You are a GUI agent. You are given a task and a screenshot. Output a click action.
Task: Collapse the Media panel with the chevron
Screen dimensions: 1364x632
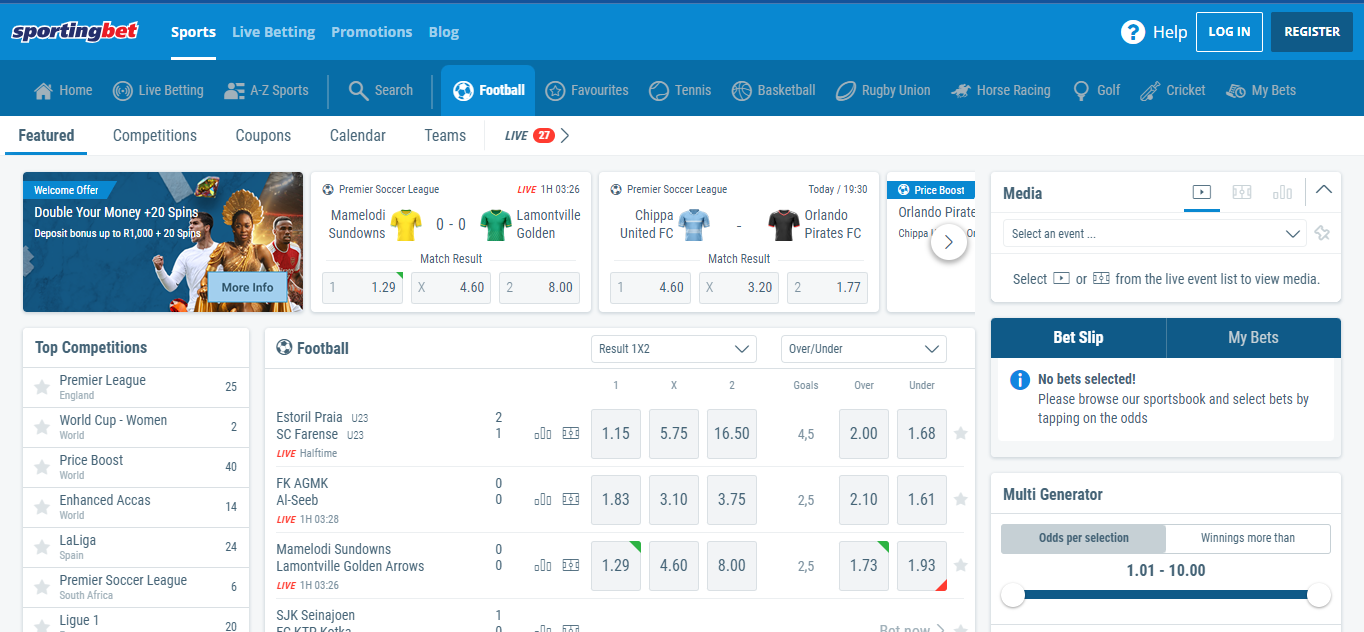(x=1324, y=189)
